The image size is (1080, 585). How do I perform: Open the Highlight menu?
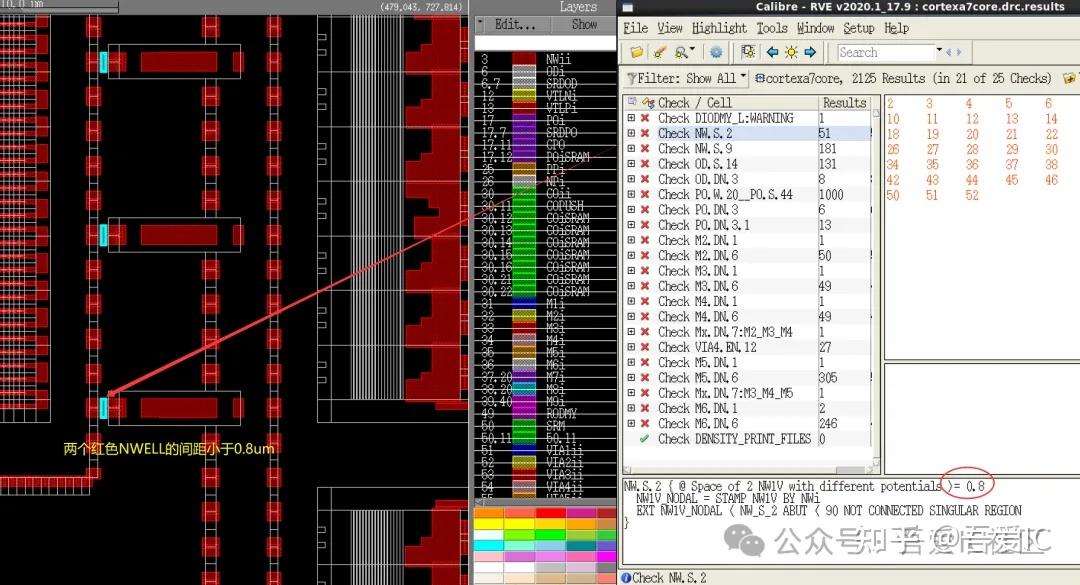tap(719, 27)
